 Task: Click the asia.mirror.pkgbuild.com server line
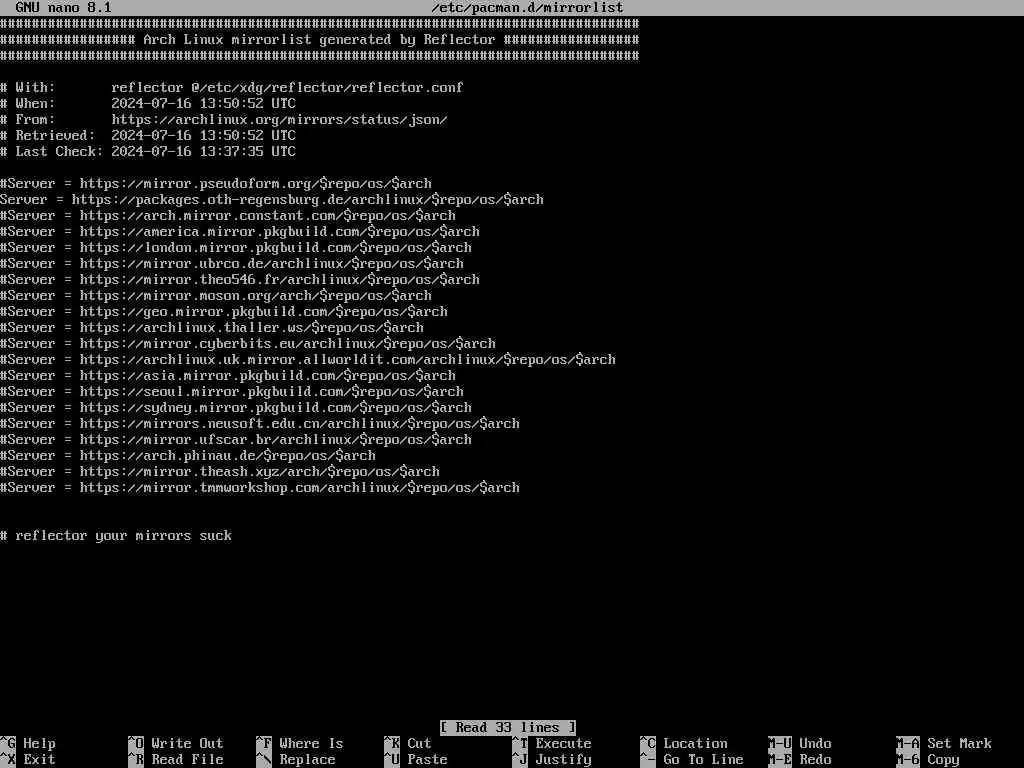228,376
